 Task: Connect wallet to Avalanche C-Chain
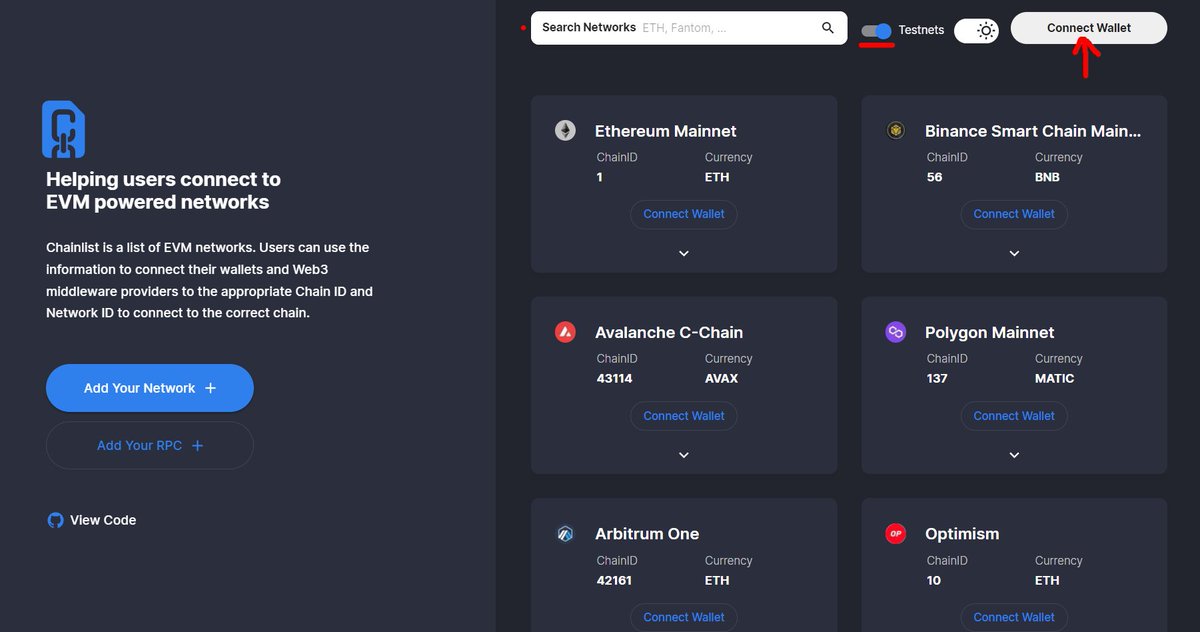coord(684,416)
